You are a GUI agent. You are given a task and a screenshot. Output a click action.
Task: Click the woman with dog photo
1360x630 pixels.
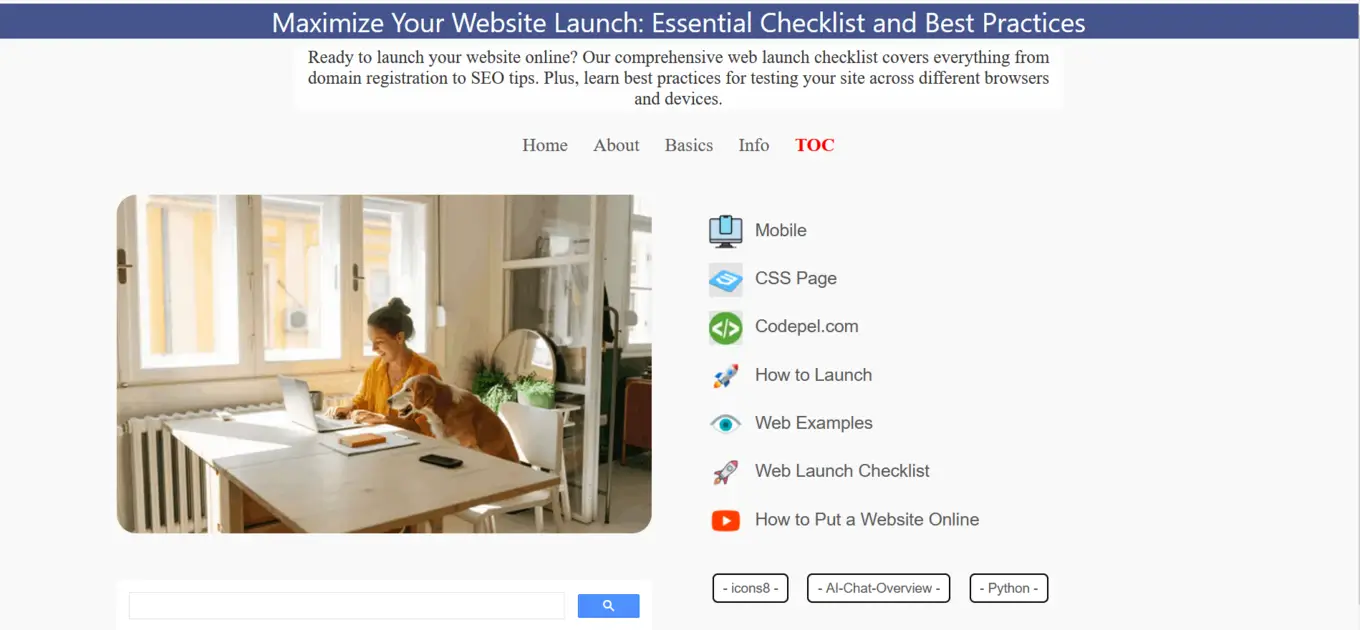pyautogui.click(x=384, y=364)
